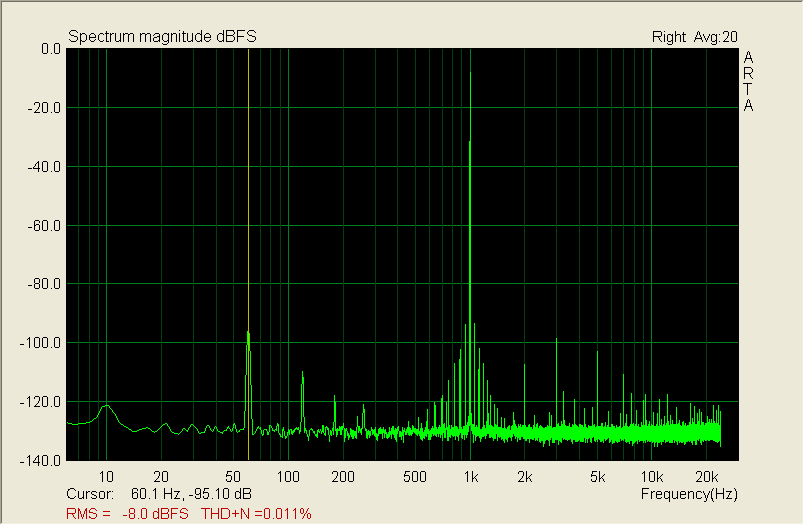The width and height of the screenshot is (804, 525).
Task: Click the '1k' frequency axis label
Action: click(471, 477)
